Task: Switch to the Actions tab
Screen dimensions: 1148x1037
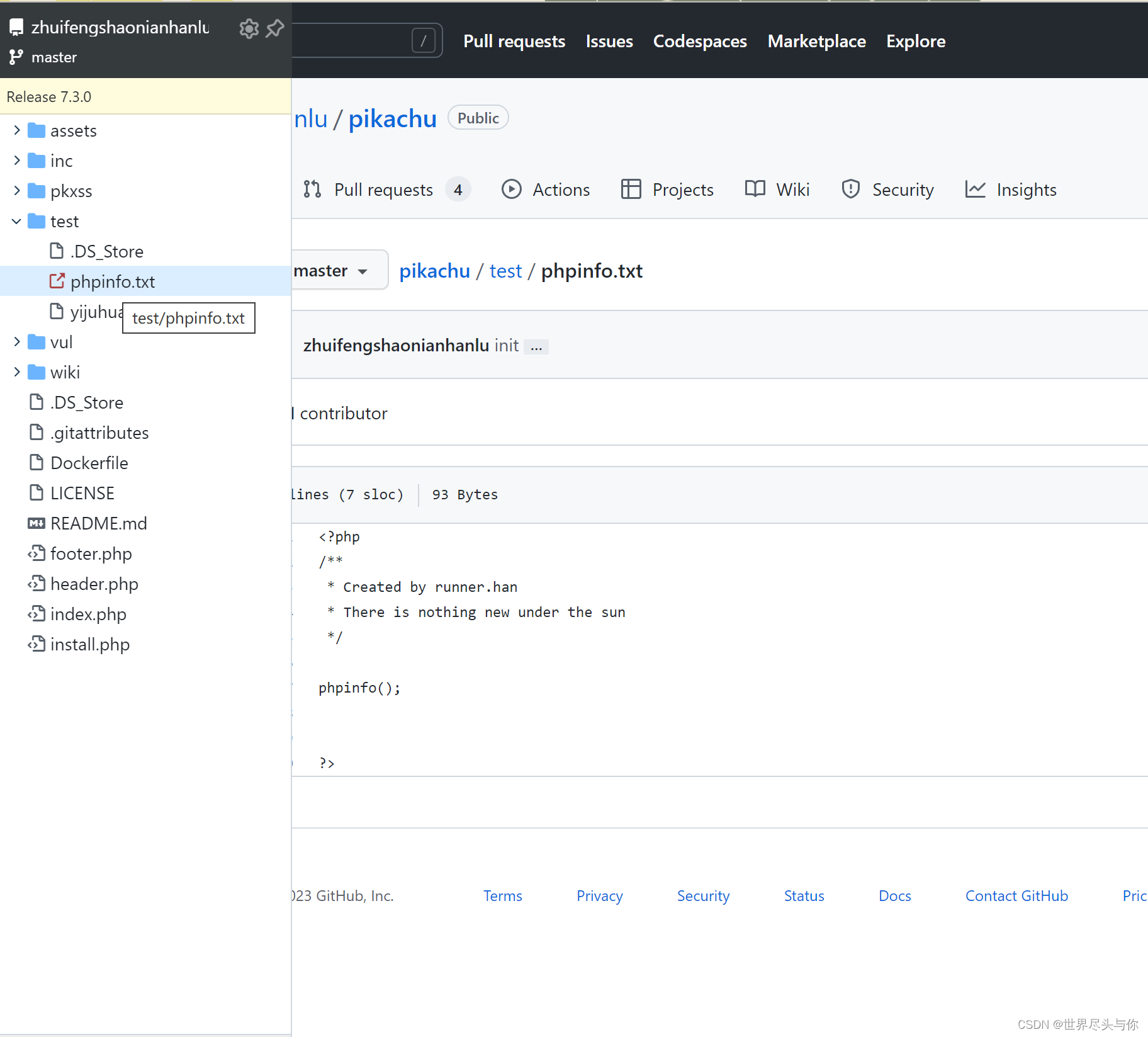Action: coord(546,190)
